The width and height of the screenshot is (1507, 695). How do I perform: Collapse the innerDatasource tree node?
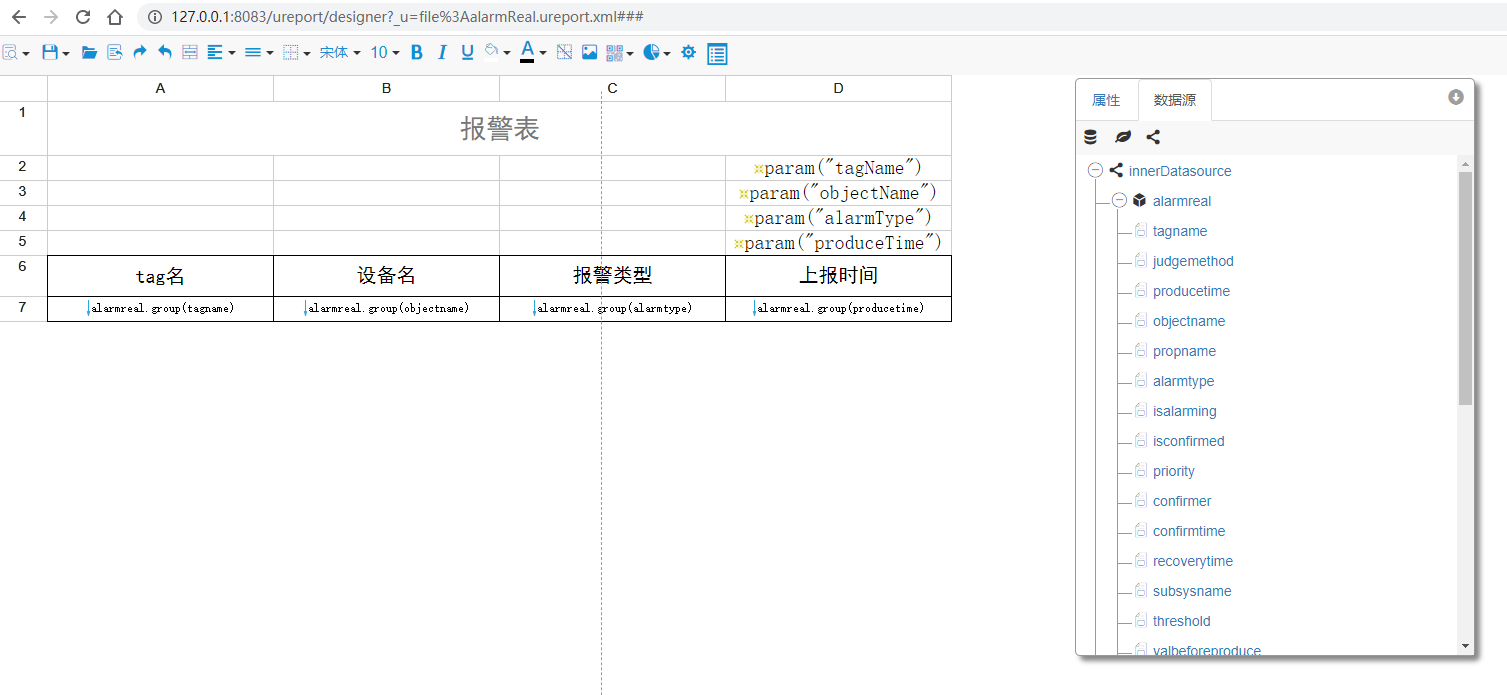tap(1095, 171)
